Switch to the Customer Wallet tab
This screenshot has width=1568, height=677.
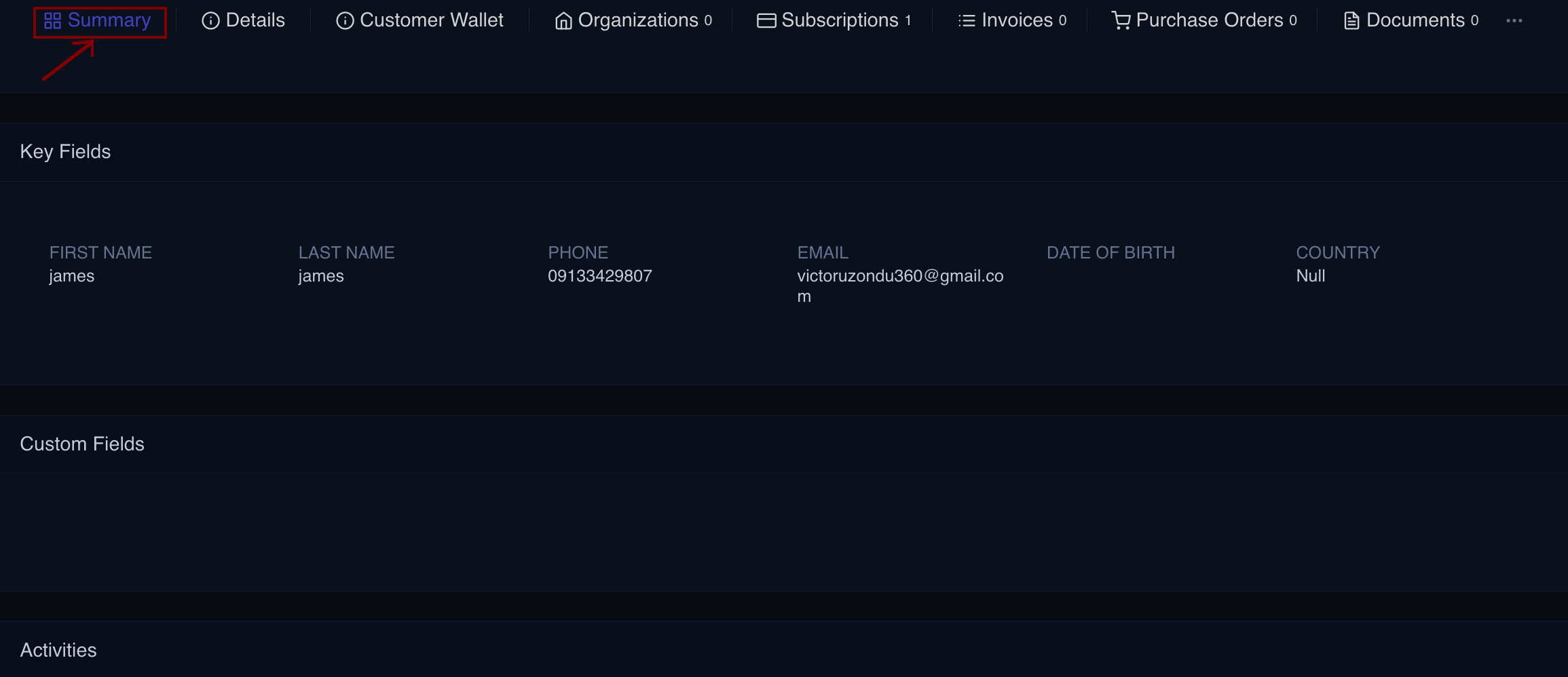tap(431, 20)
